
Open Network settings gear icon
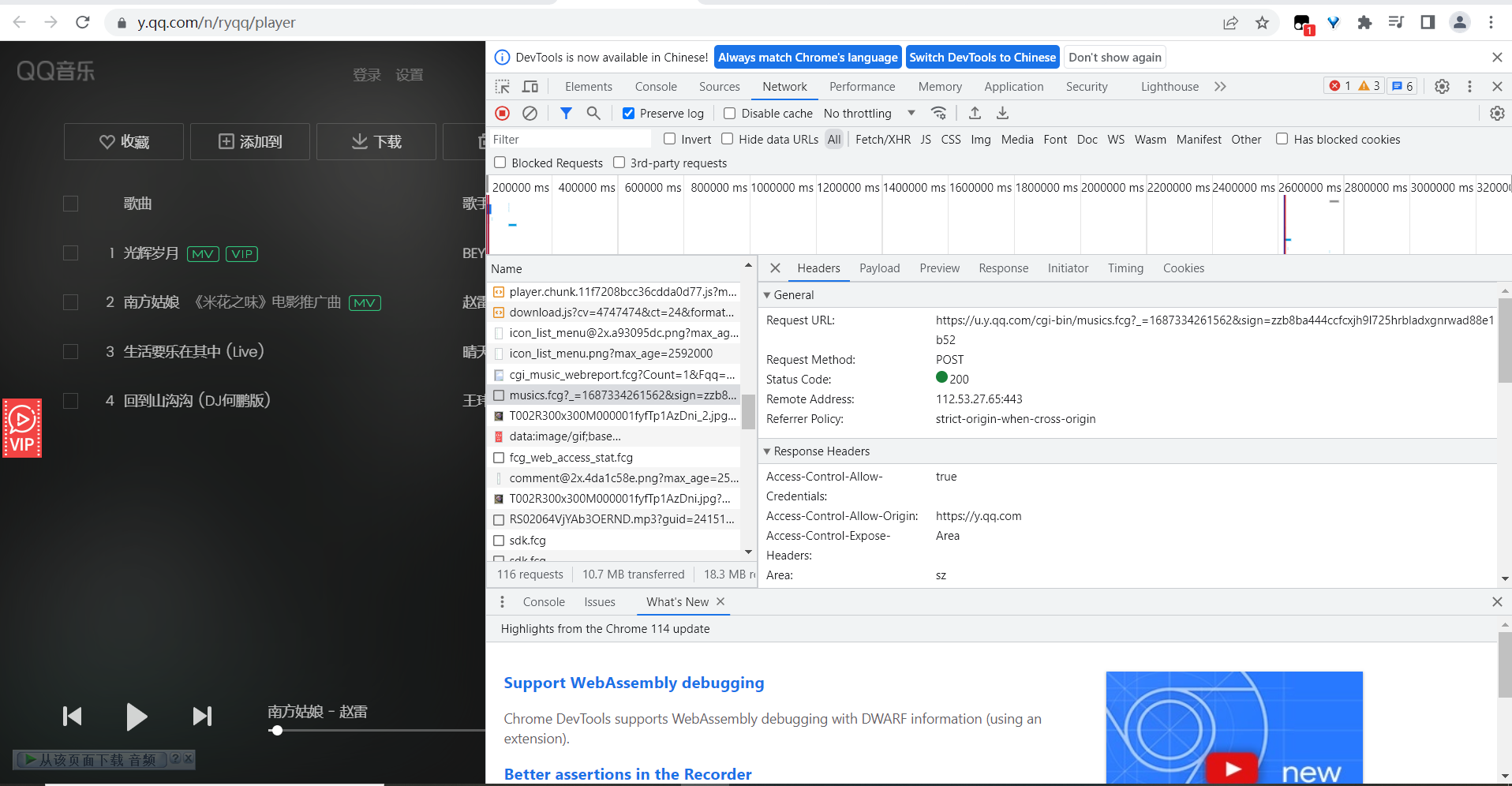coord(1497,114)
